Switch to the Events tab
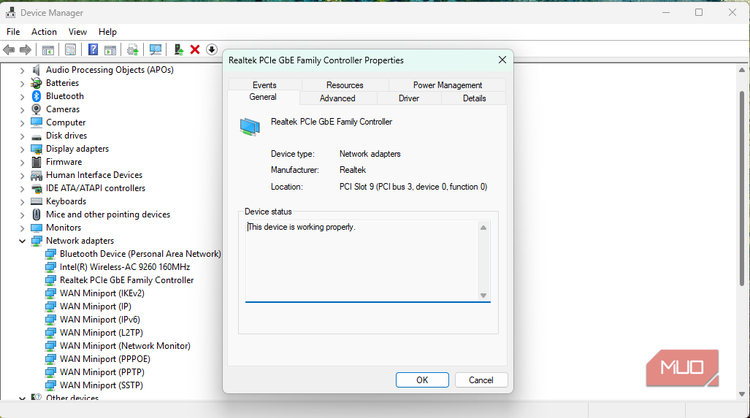The height and width of the screenshot is (418, 750). (265, 85)
